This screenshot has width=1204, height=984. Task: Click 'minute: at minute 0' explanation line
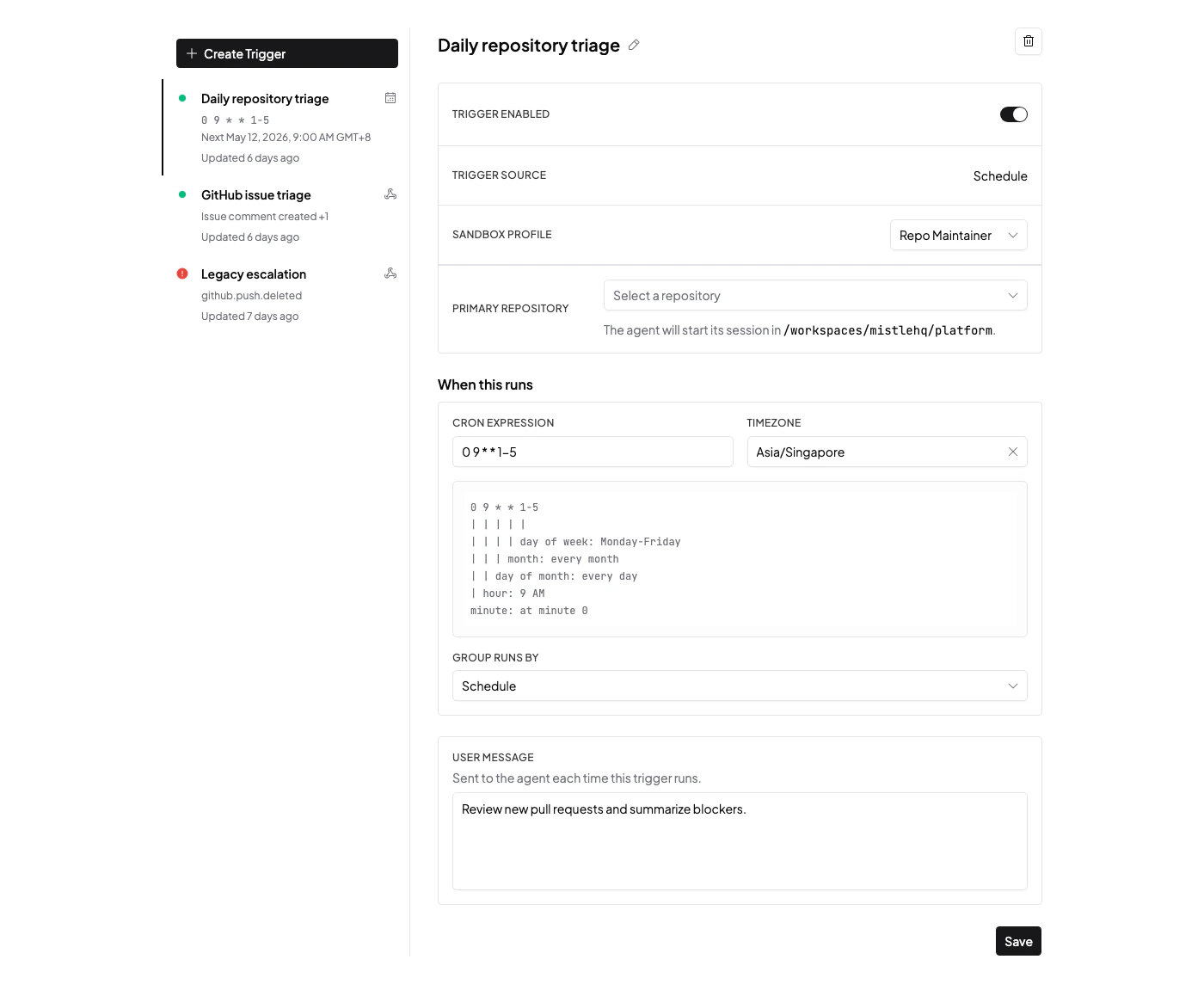click(x=529, y=611)
